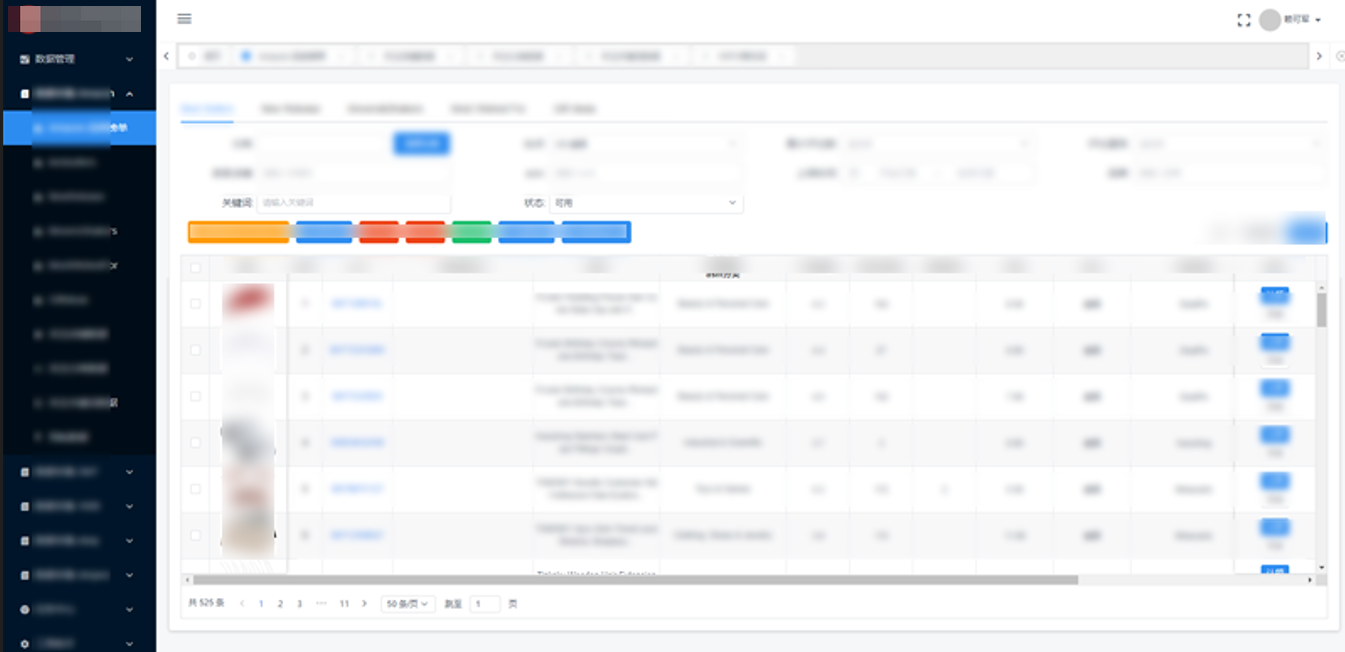Tick the select-all checkbox in table header
Image resolution: width=1345 pixels, height=652 pixels.
195,268
